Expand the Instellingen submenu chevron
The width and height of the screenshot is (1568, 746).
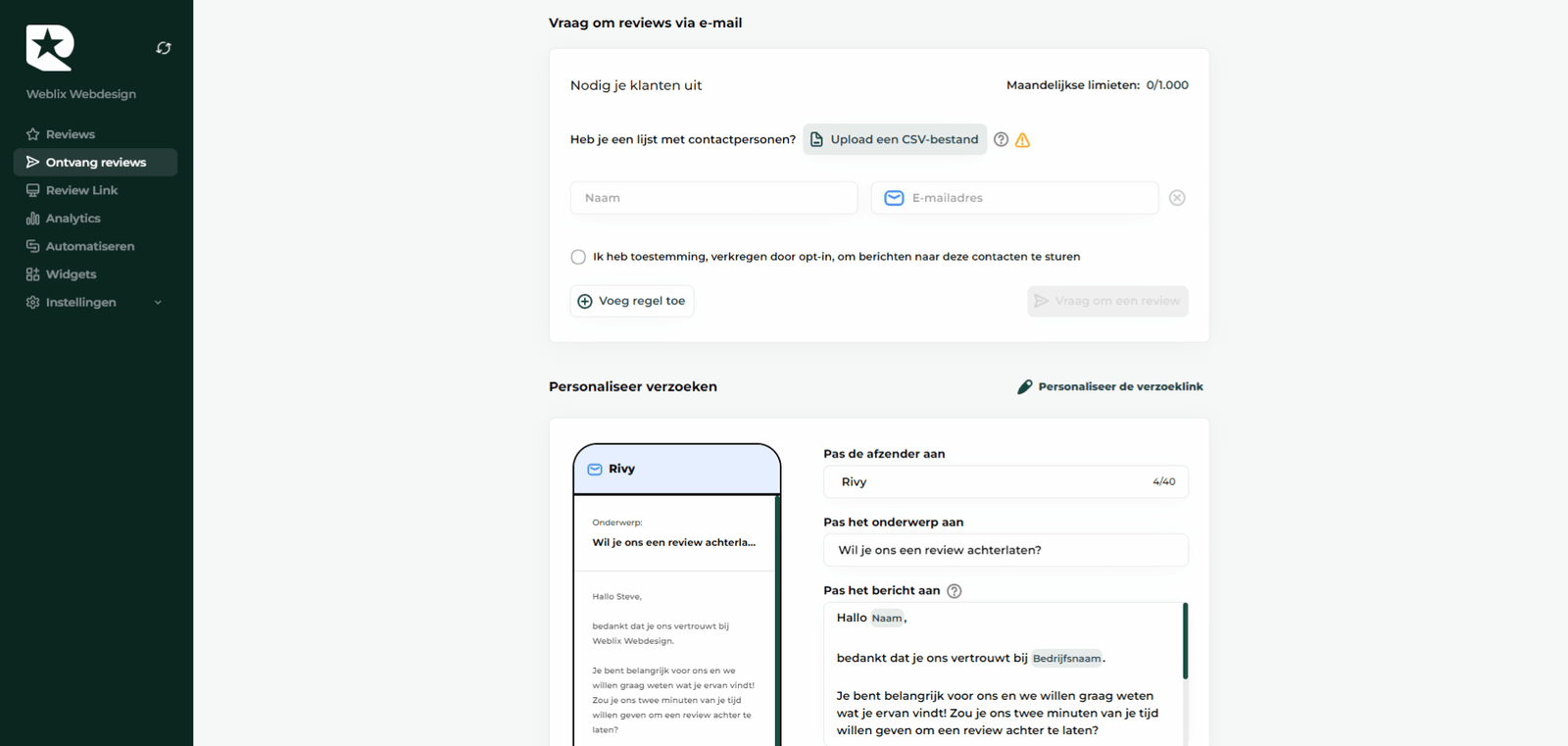pyautogui.click(x=158, y=303)
